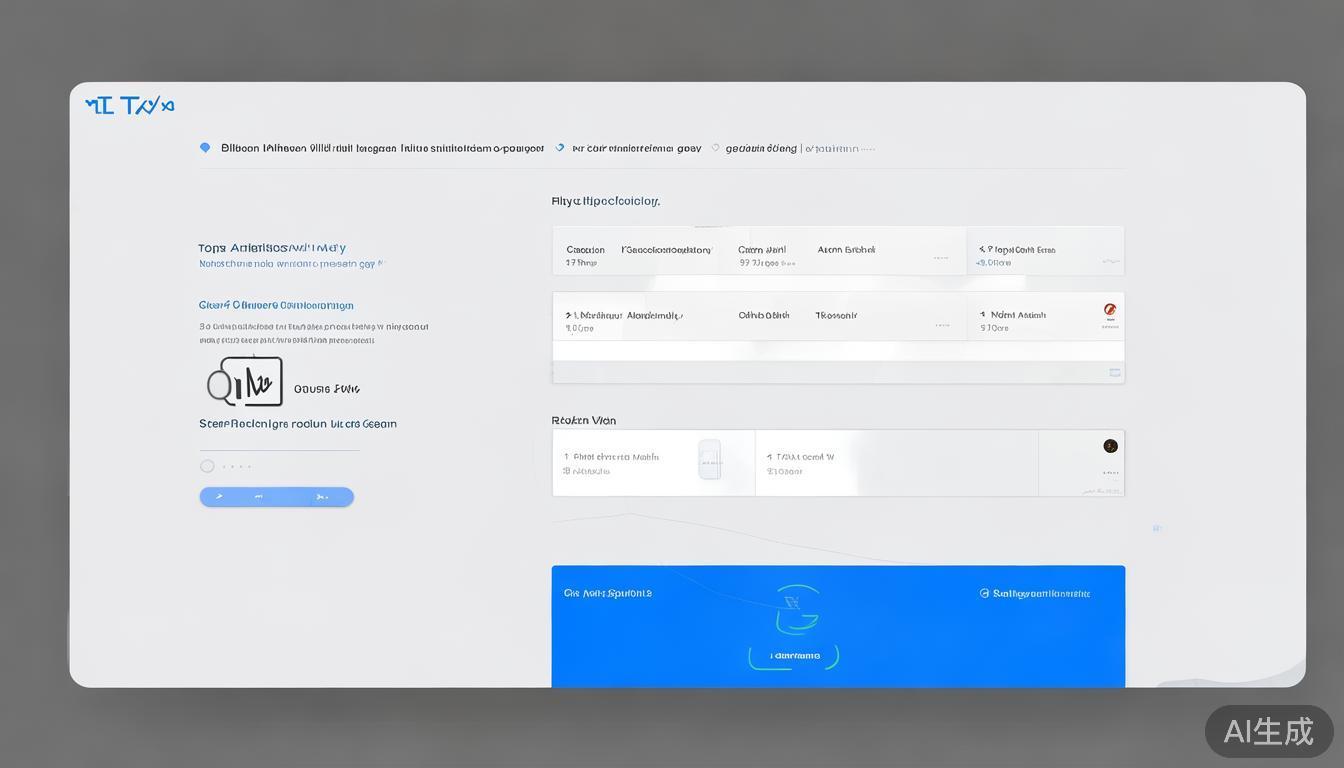Viewport: 1344px width, 768px height.
Task: Open the second breadcrumb item after the chevron
Action: point(636,148)
